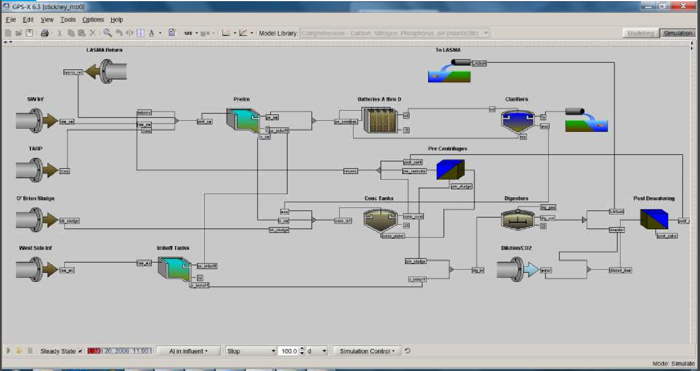
Task: Click the Delete X toolbar icon
Action: [x=92, y=33]
